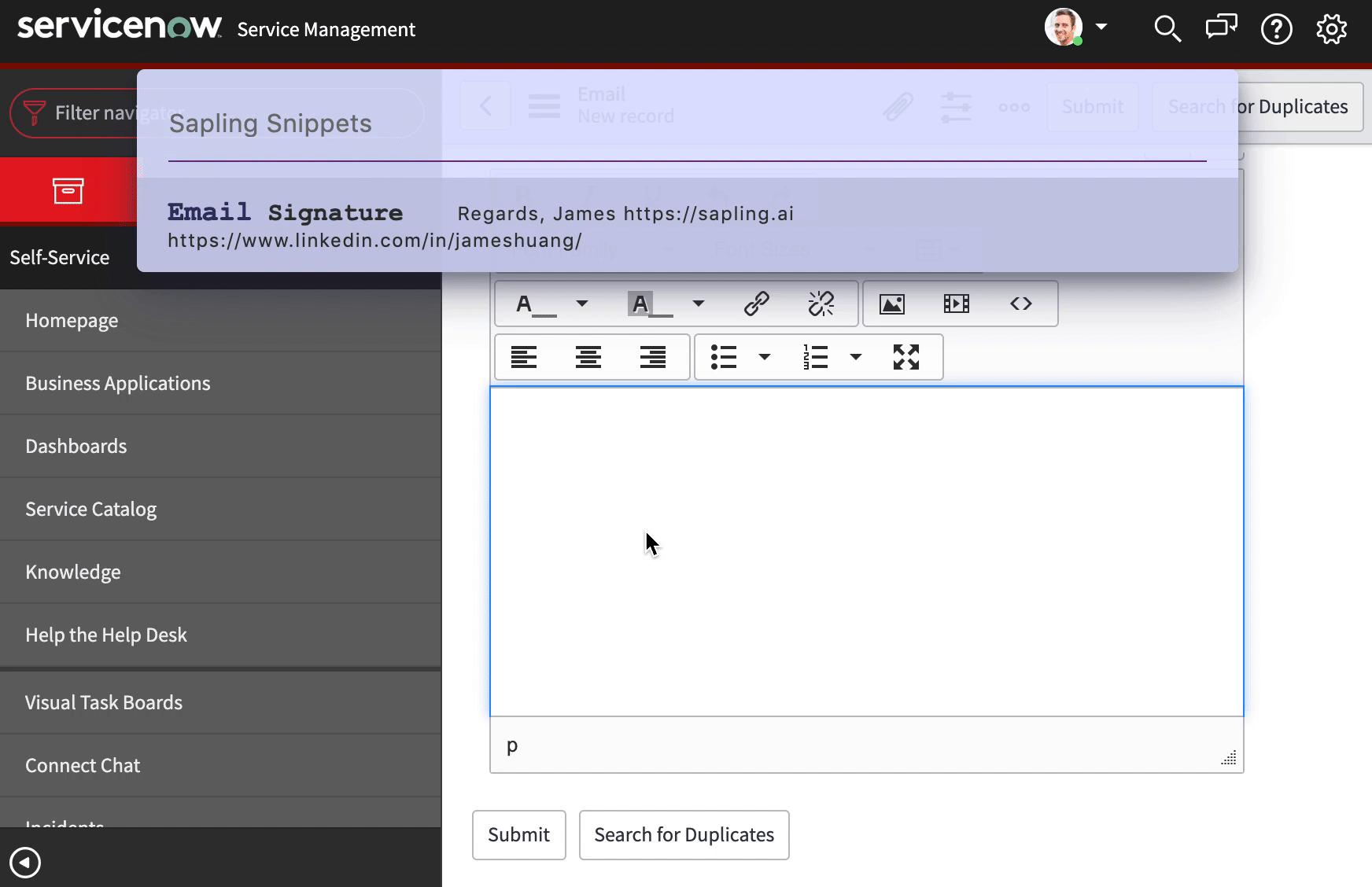1372x887 pixels.
Task: Click the insert link icon
Action: click(x=756, y=304)
